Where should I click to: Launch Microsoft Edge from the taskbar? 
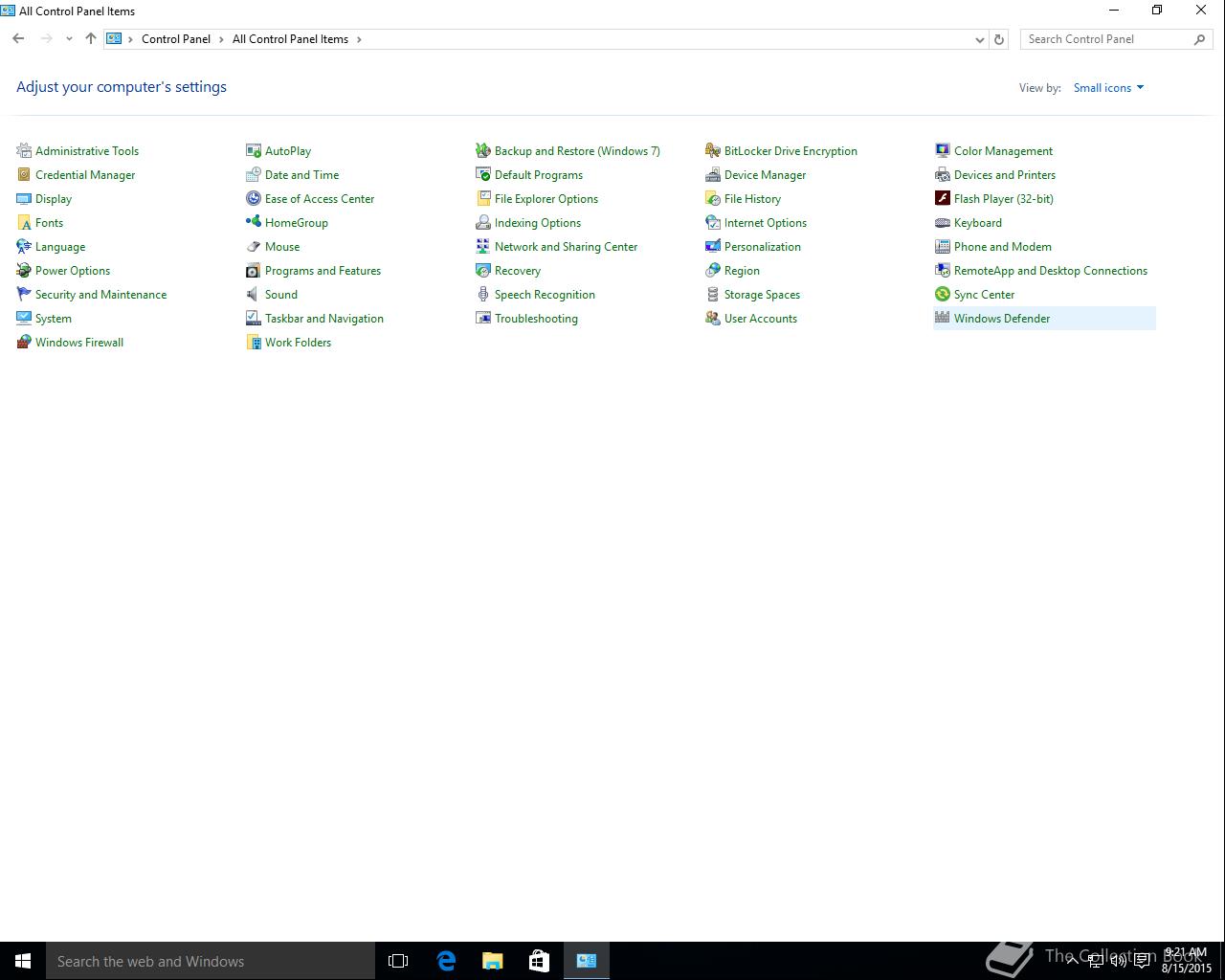tap(446, 961)
